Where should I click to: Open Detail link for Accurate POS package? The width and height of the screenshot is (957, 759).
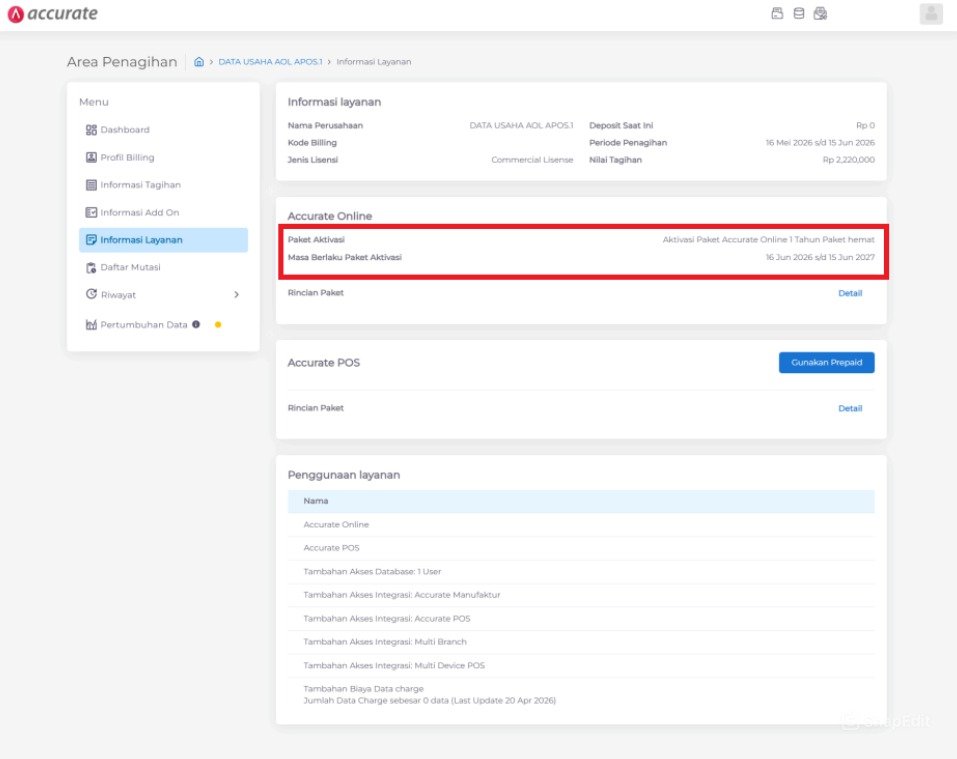[x=850, y=408]
